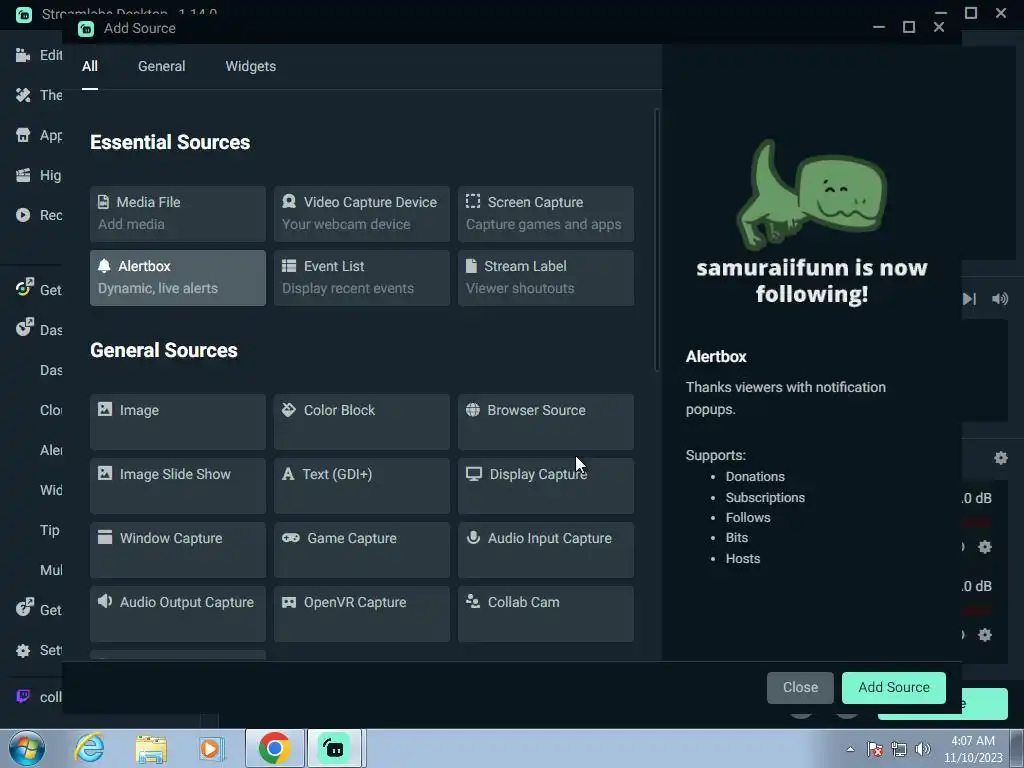Open File Explorer from taskbar

pyautogui.click(x=151, y=748)
